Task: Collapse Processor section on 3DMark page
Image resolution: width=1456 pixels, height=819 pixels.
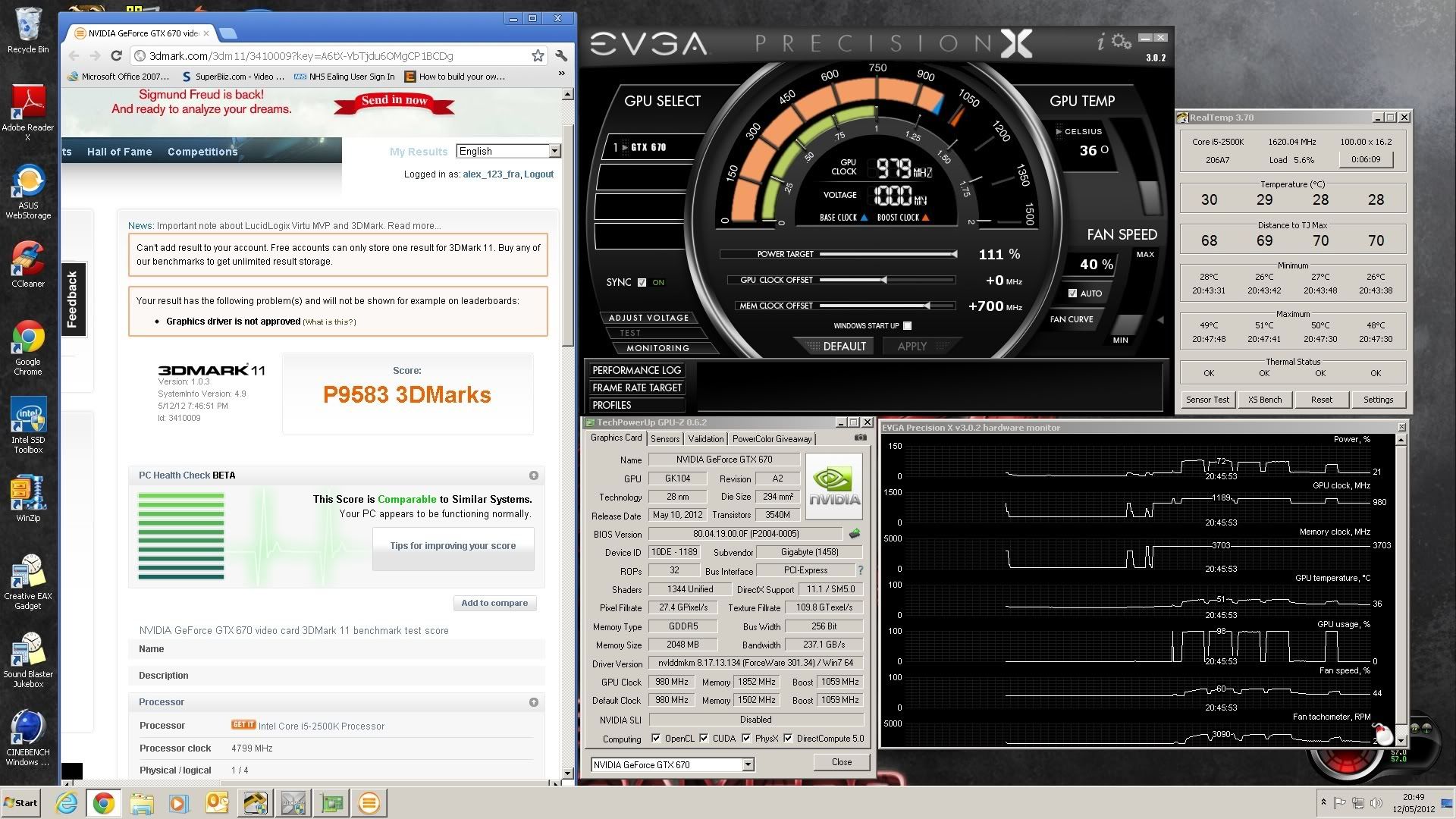Action: point(534,702)
